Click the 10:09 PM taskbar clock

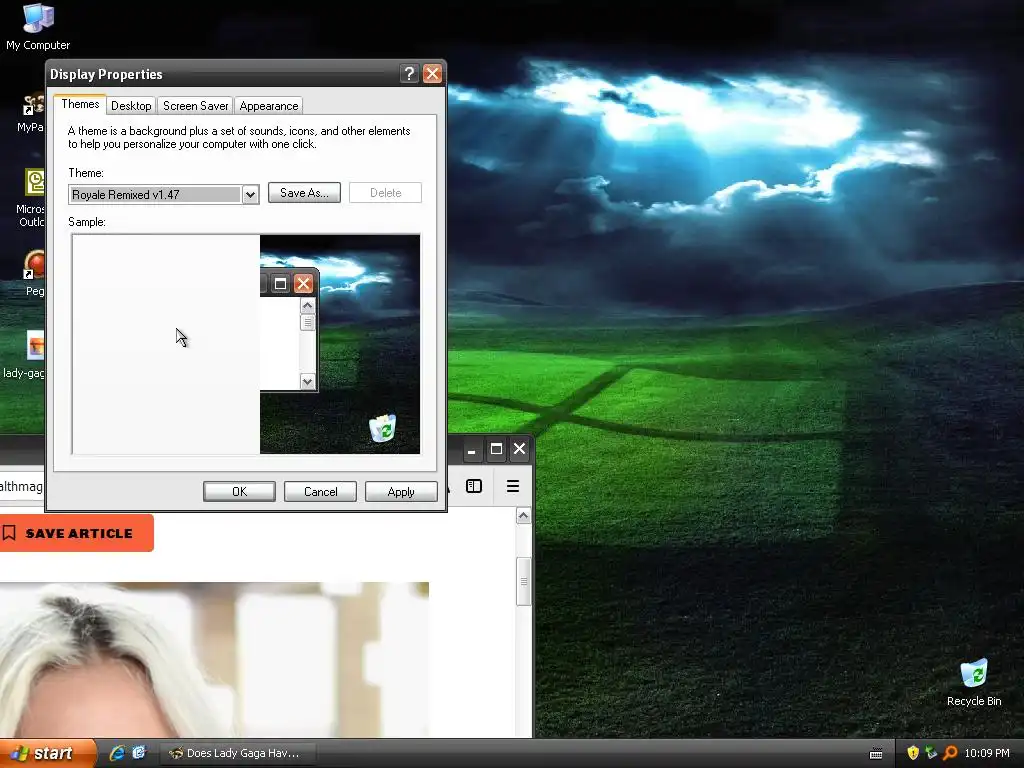pos(987,753)
